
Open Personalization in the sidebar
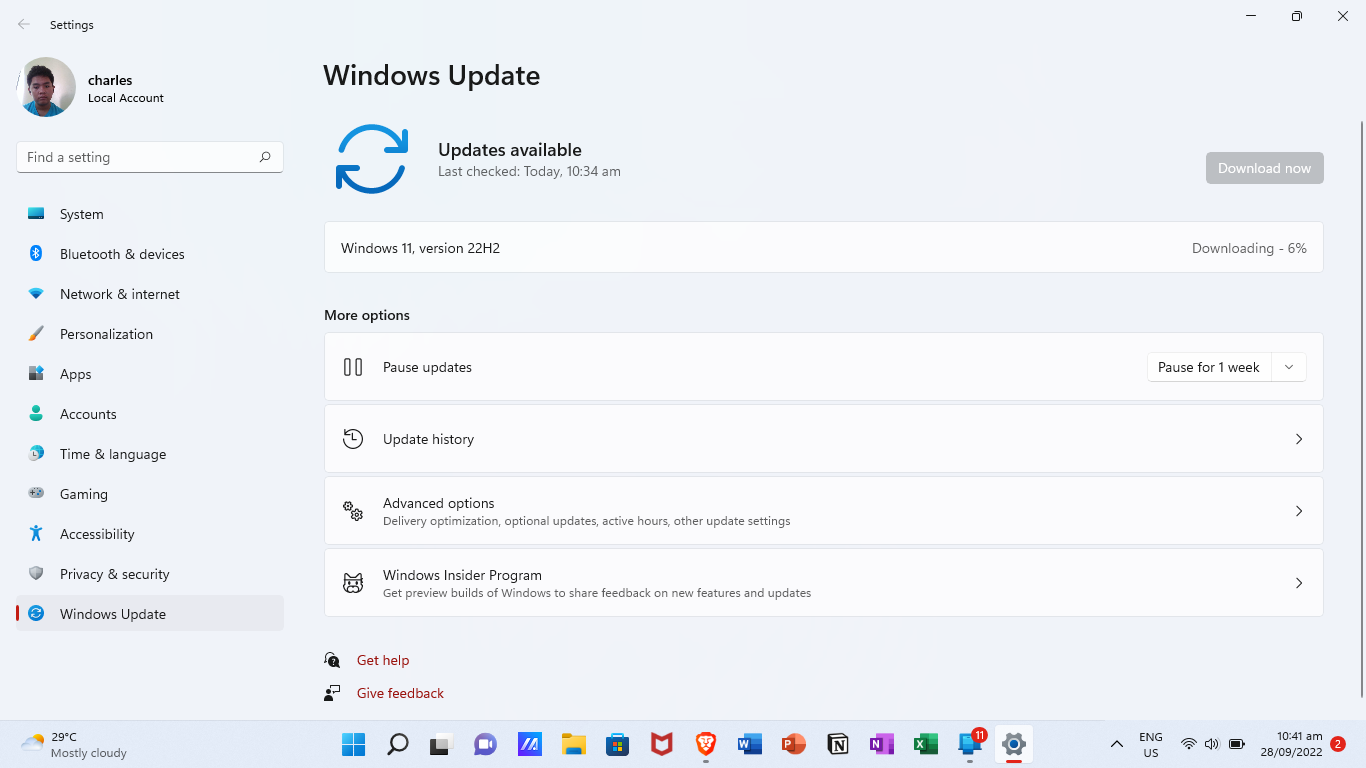click(x=150, y=334)
